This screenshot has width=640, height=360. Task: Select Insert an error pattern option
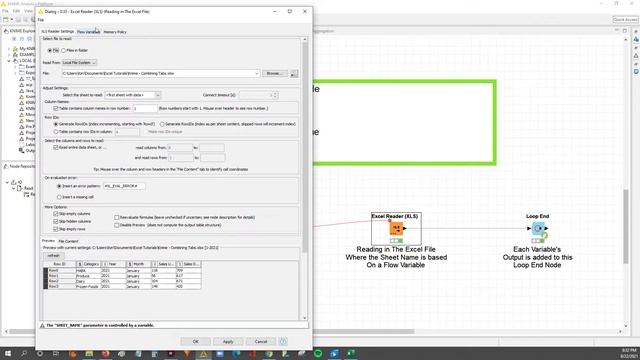pyautogui.click(x=59, y=186)
